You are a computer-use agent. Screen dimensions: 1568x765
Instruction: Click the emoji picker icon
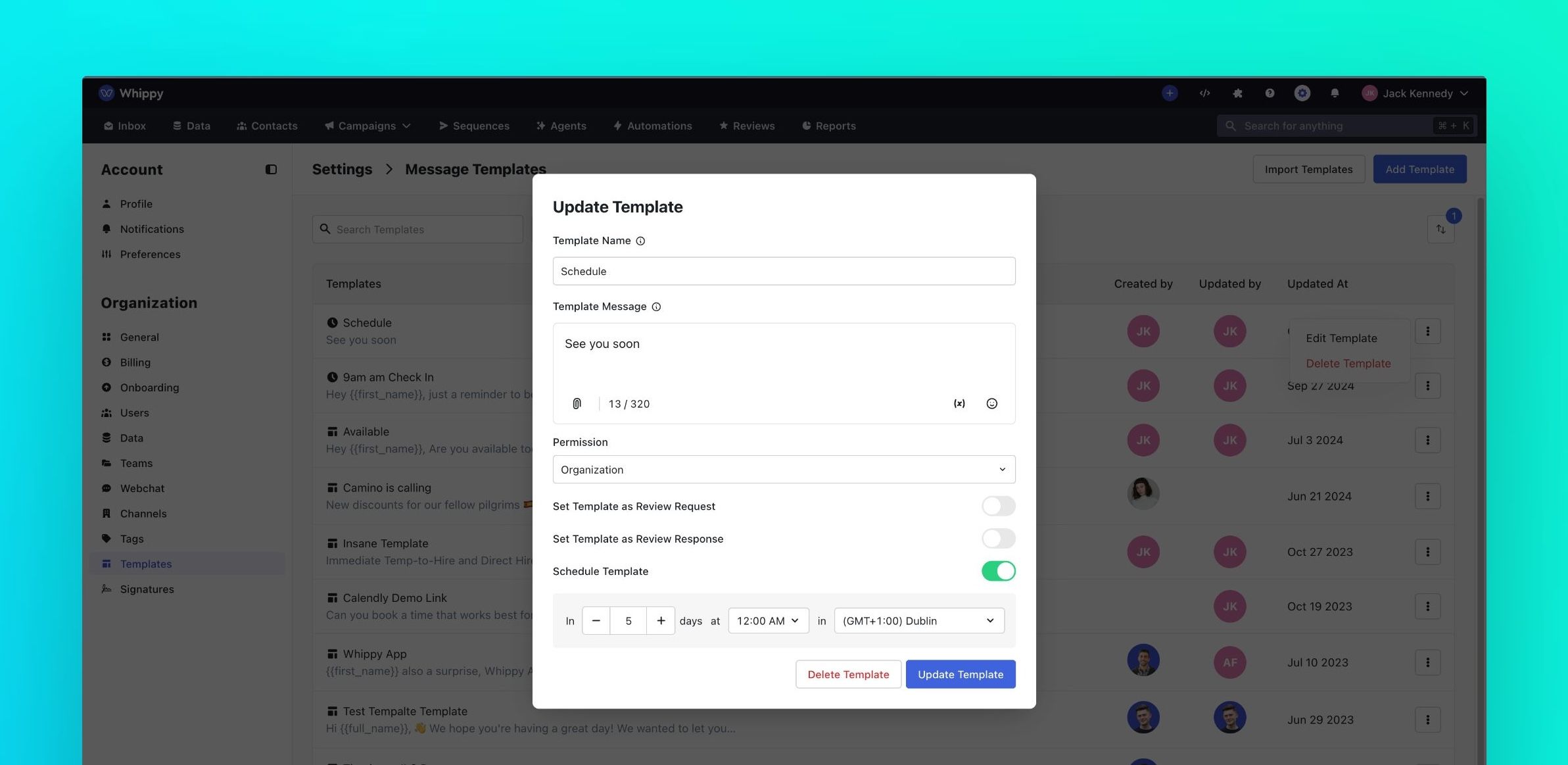tap(992, 404)
